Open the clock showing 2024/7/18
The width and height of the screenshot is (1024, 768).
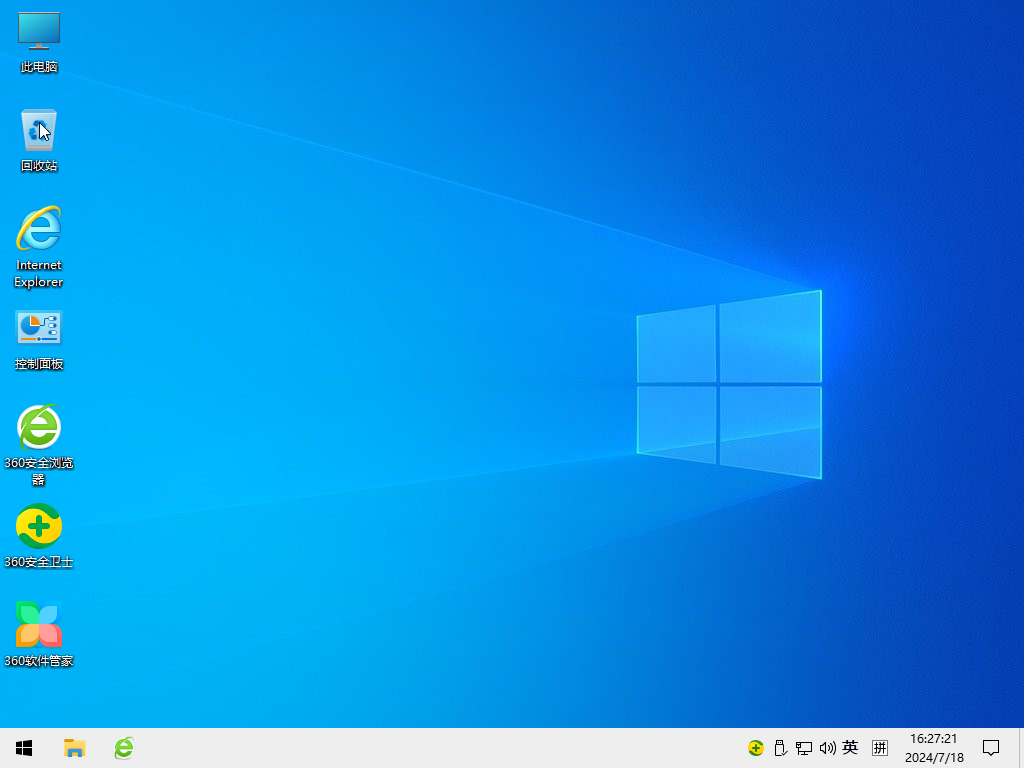[933, 747]
